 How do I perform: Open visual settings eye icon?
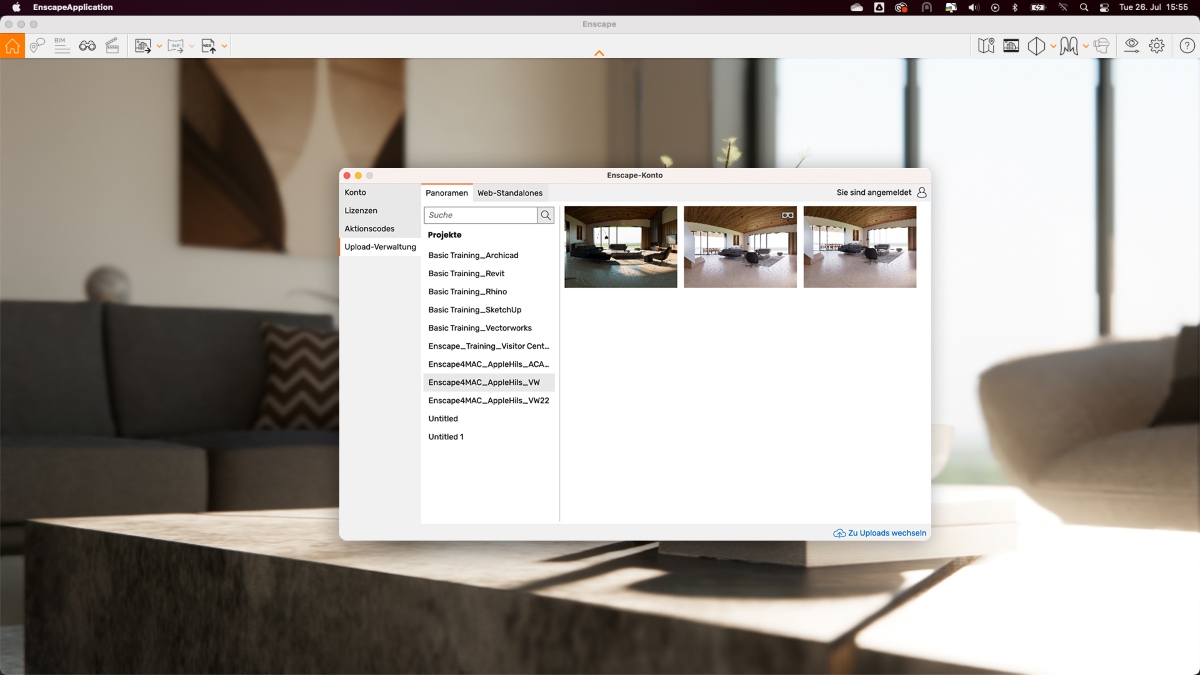pyautogui.click(x=1131, y=46)
